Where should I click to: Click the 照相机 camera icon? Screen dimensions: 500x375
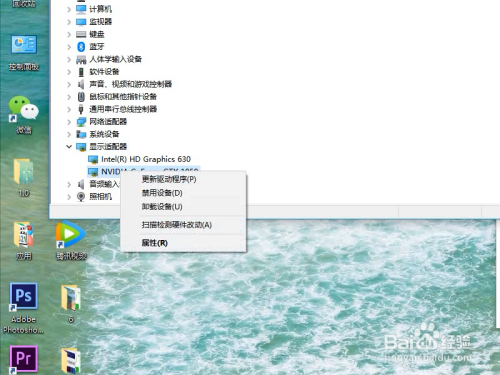(x=81, y=197)
